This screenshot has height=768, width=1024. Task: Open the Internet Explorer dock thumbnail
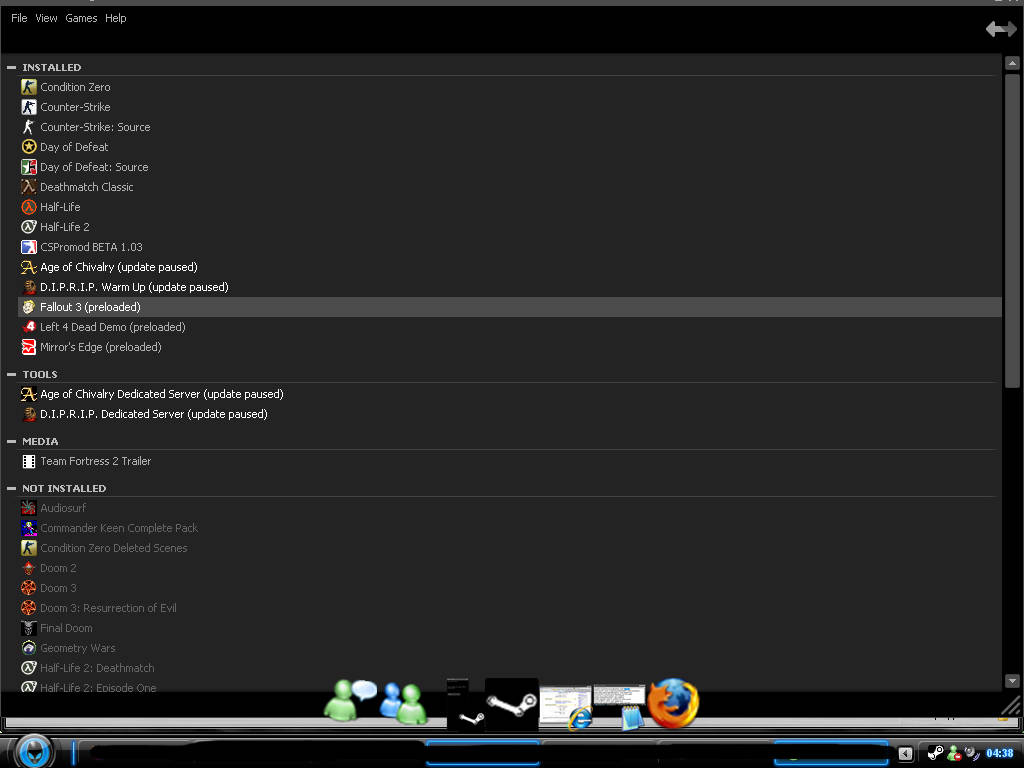(x=566, y=707)
